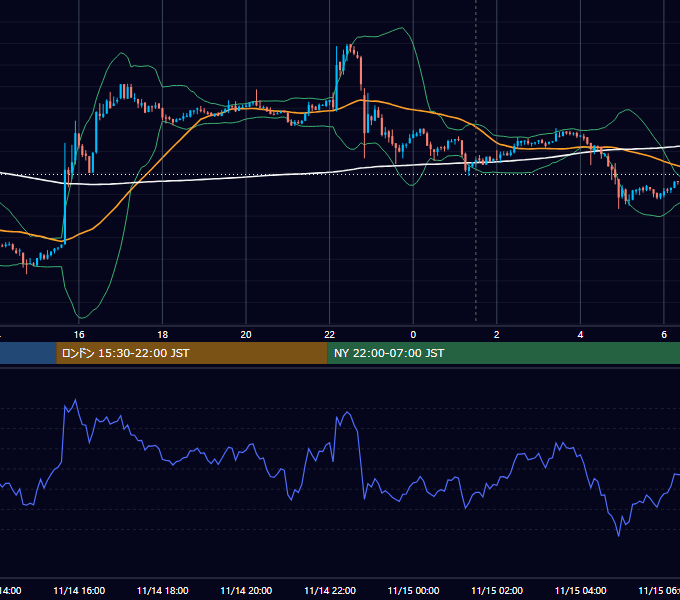This screenshot has width=680, height=600.
Task: Click the upper axis hour label 6
Action: (x=664, y=335)
